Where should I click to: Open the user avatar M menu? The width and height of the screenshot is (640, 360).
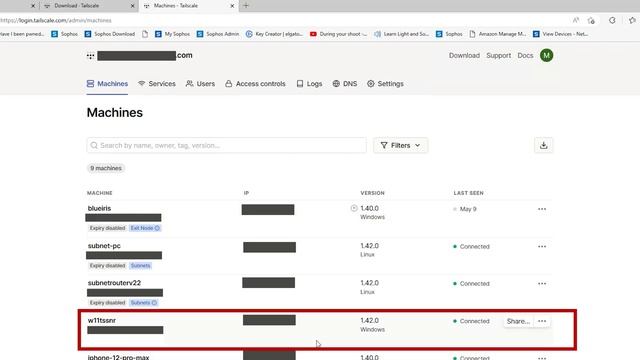pyautogui.click(x=546, y=55)
